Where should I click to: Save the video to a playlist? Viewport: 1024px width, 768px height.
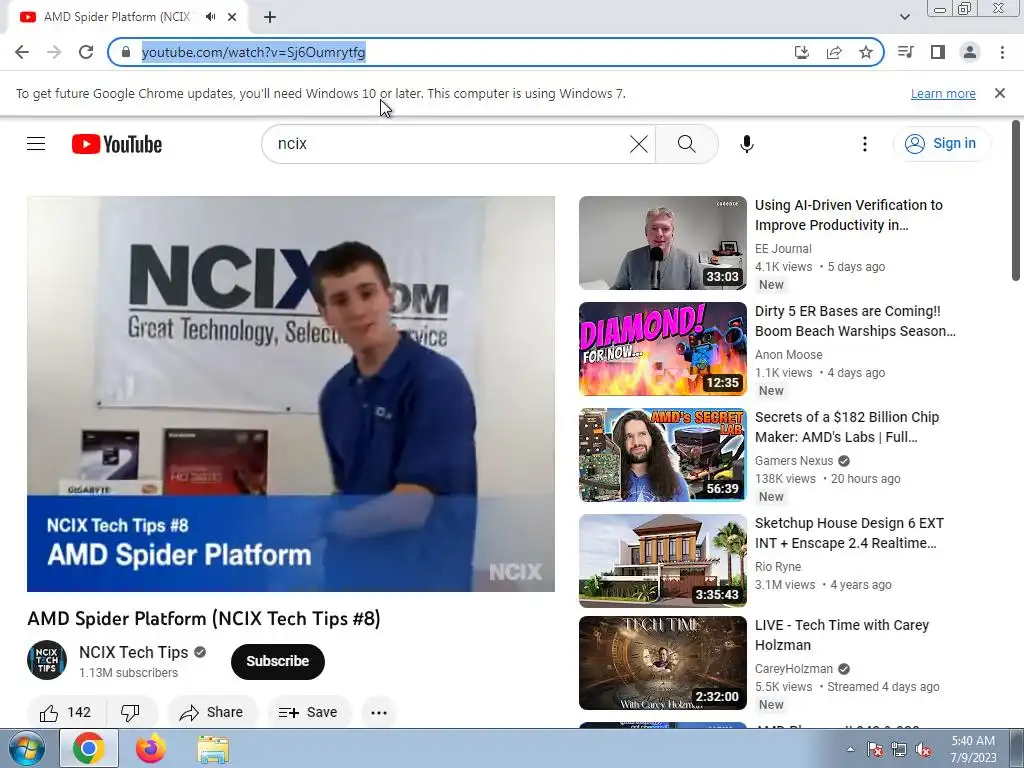coord(309,712)
